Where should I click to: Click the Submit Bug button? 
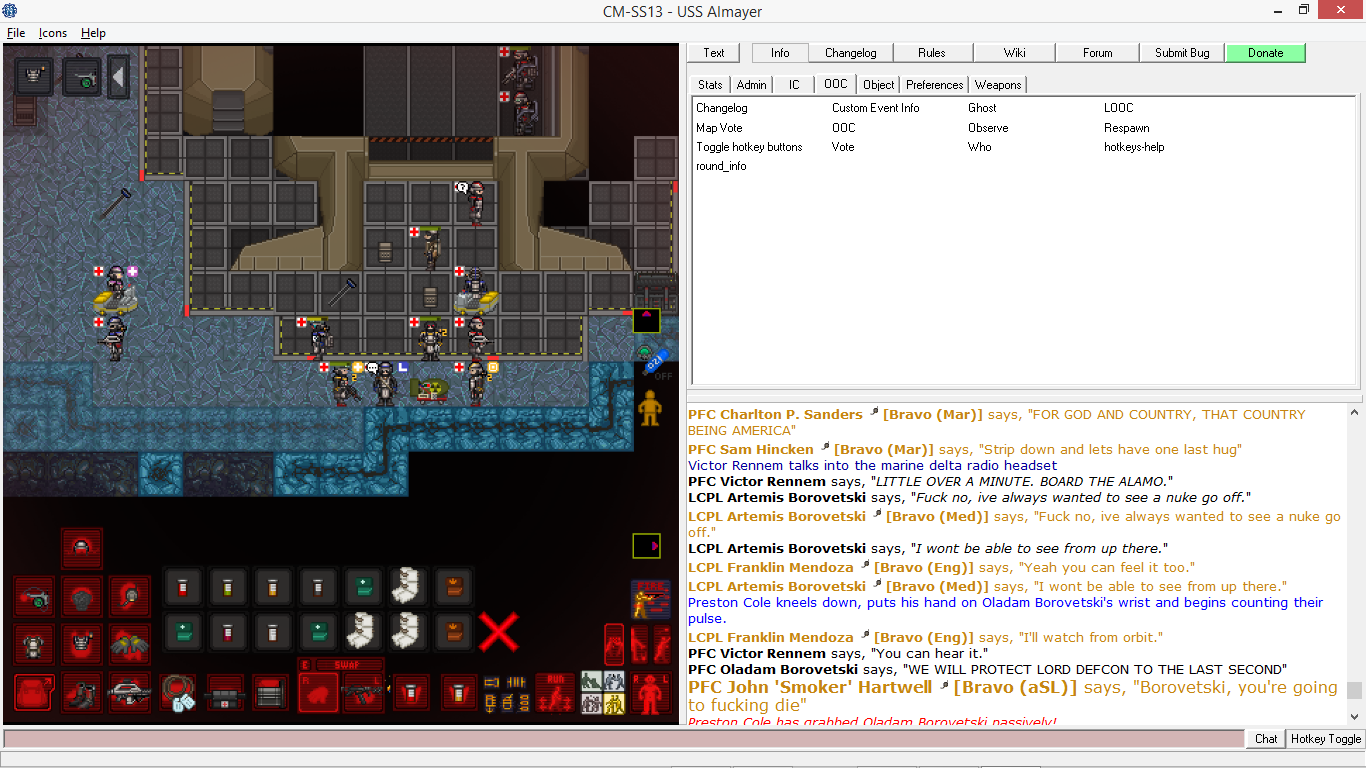(1182, 53)
